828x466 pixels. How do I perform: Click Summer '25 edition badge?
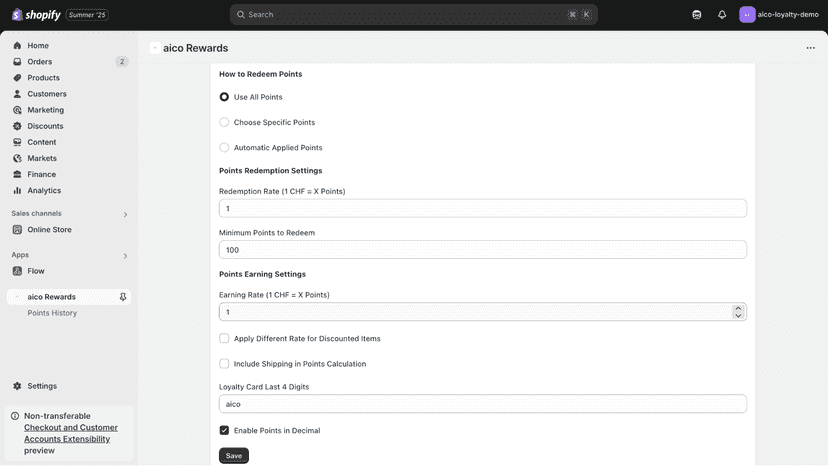pos(87,15)
